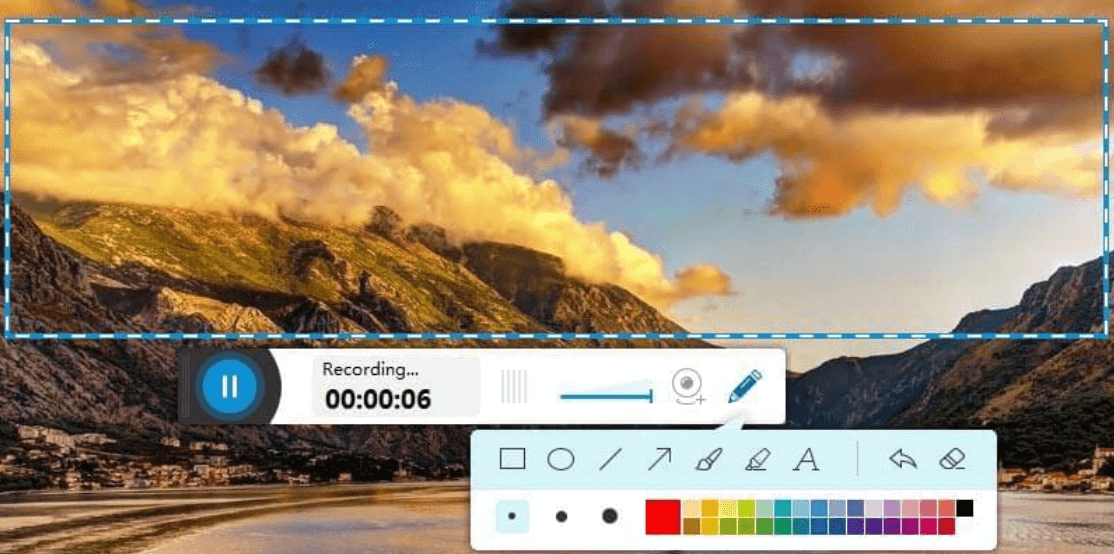Image resolution: width=1114 pixels, height=554 pixels.
Task: Pick the black color swatch
Action: [964, 509]
